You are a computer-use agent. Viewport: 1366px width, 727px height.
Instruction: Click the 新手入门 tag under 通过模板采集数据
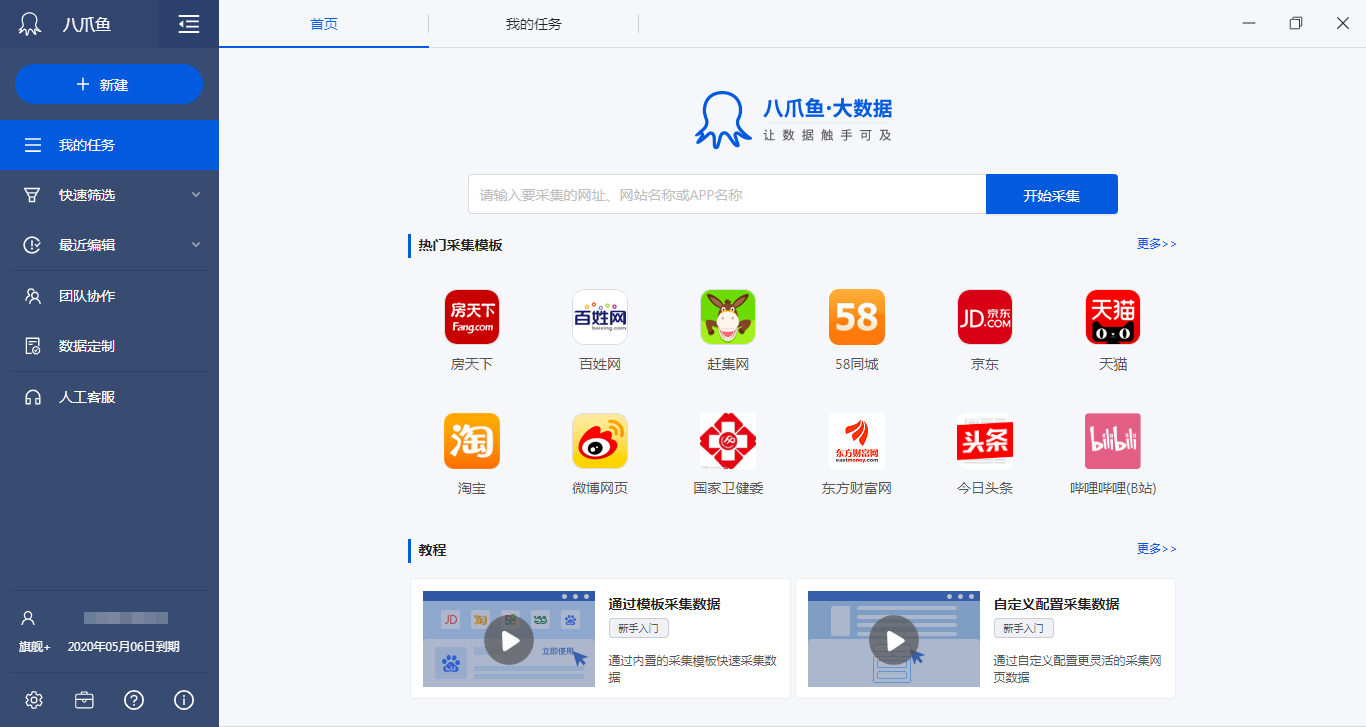(x=639, y=628)
